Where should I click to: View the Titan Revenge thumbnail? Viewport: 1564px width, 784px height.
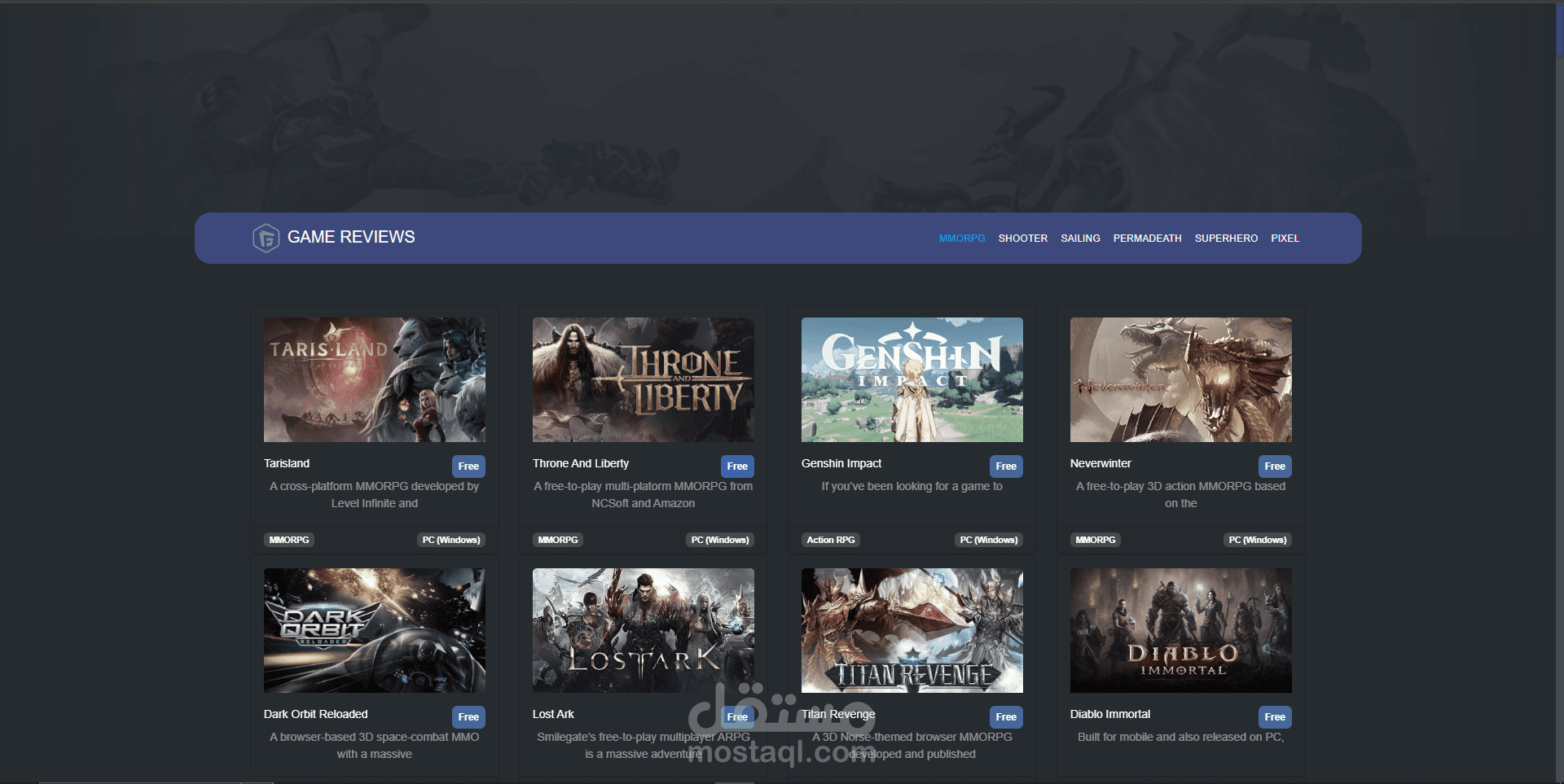[x=912, y=630]
